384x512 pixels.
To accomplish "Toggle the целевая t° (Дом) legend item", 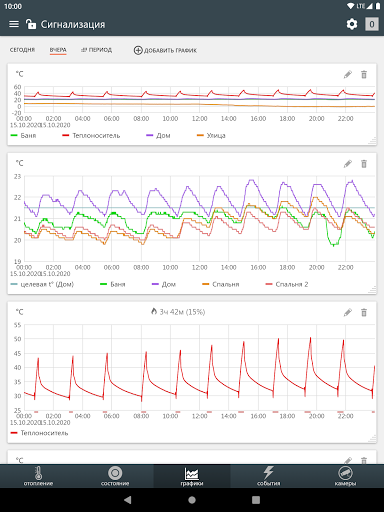I will pyautogui.click(x=42, y=284).
